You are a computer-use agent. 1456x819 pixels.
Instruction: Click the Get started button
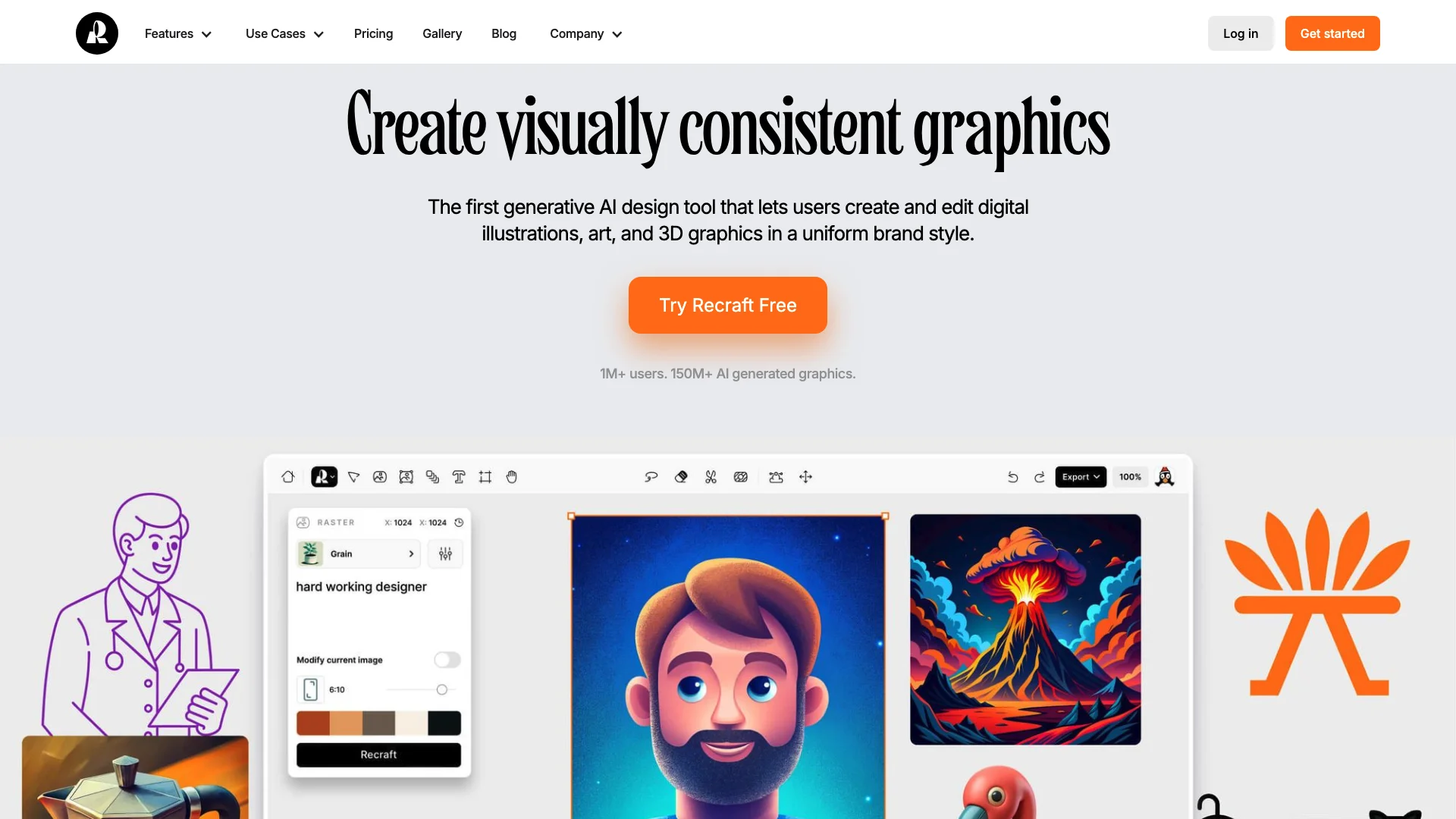pos(1332,33)
